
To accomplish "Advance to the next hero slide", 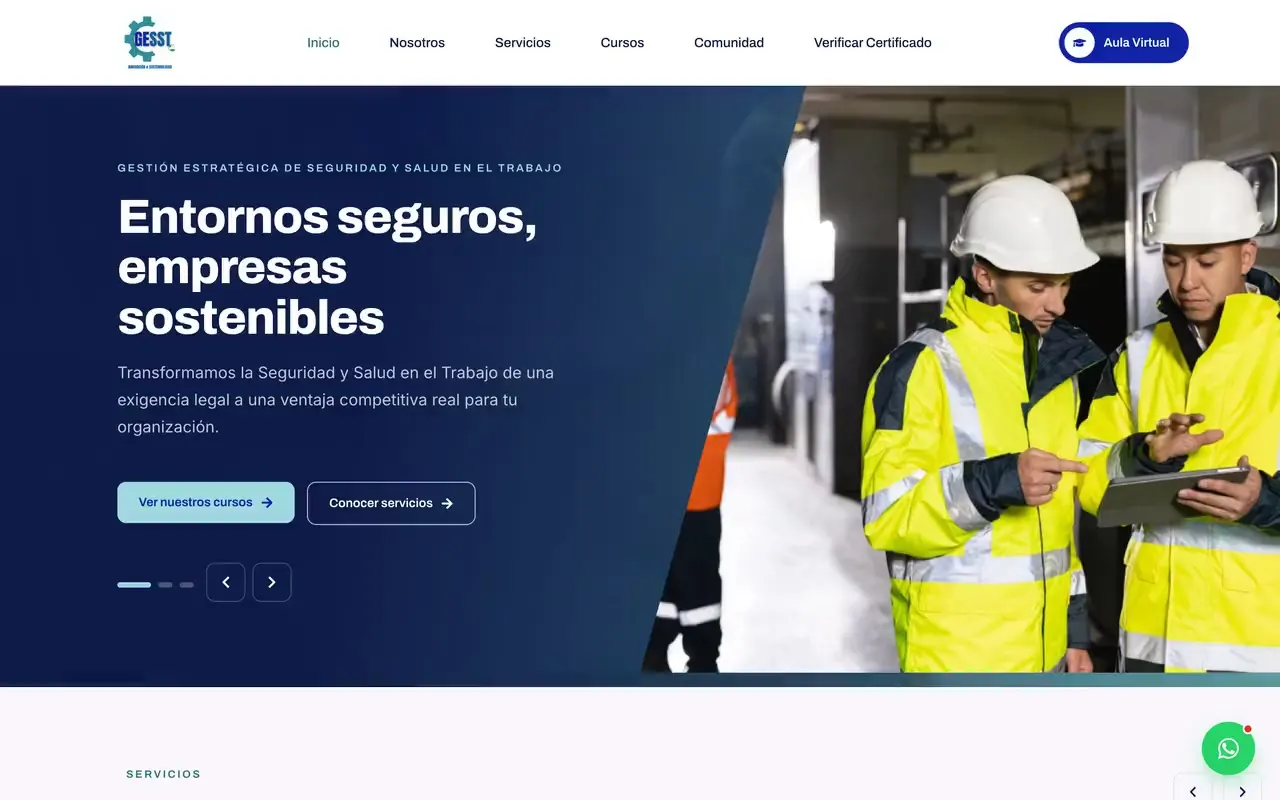I will coord(272,582).
